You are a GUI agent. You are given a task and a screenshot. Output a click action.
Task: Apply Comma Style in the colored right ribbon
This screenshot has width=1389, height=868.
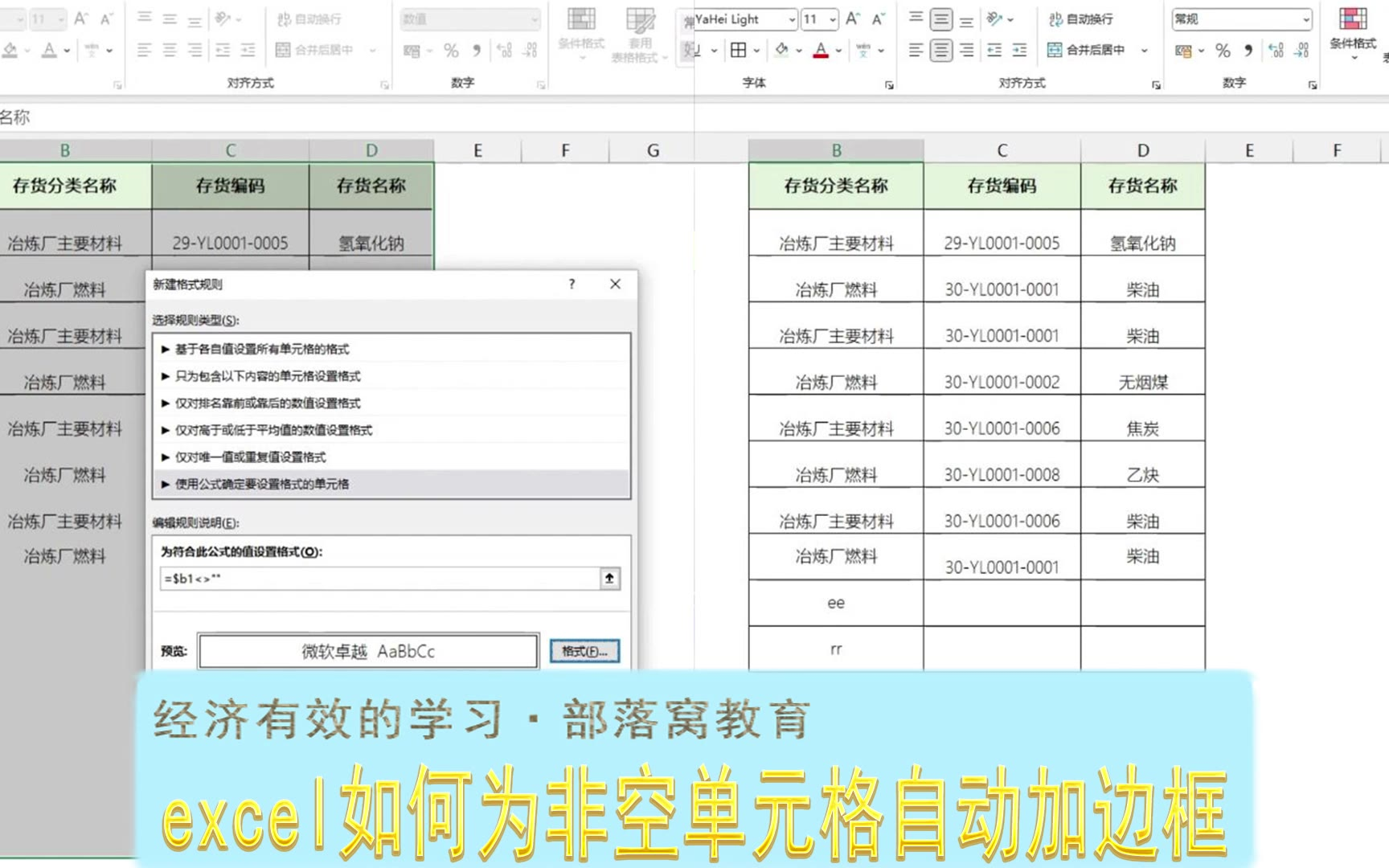(x=1248, y=51)
